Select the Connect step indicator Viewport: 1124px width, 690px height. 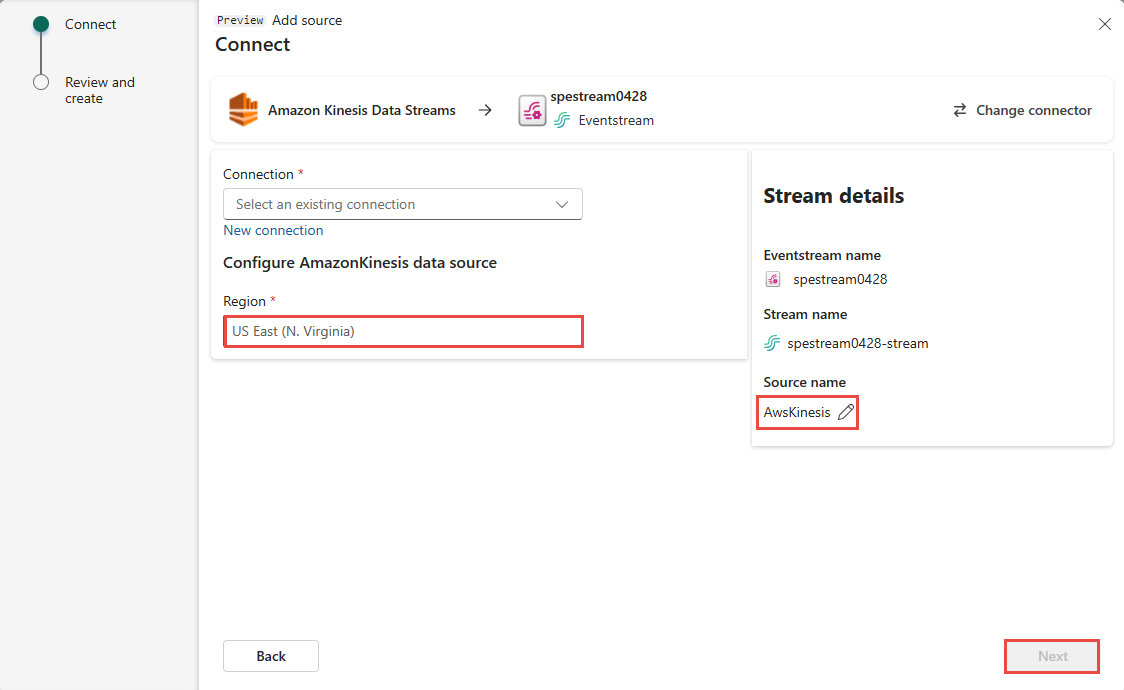point(90,23)
